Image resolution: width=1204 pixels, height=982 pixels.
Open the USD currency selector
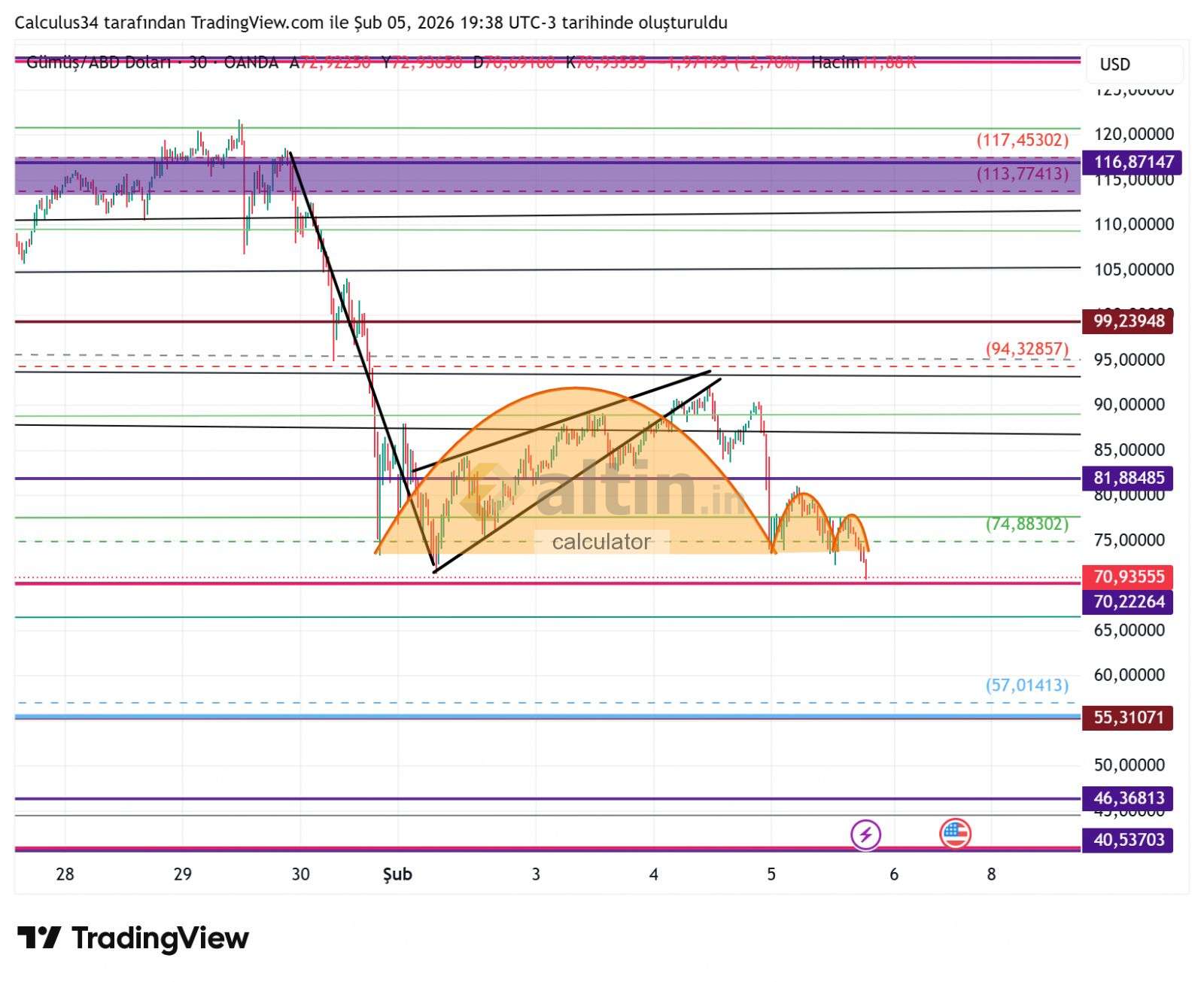coord(1133,64)
